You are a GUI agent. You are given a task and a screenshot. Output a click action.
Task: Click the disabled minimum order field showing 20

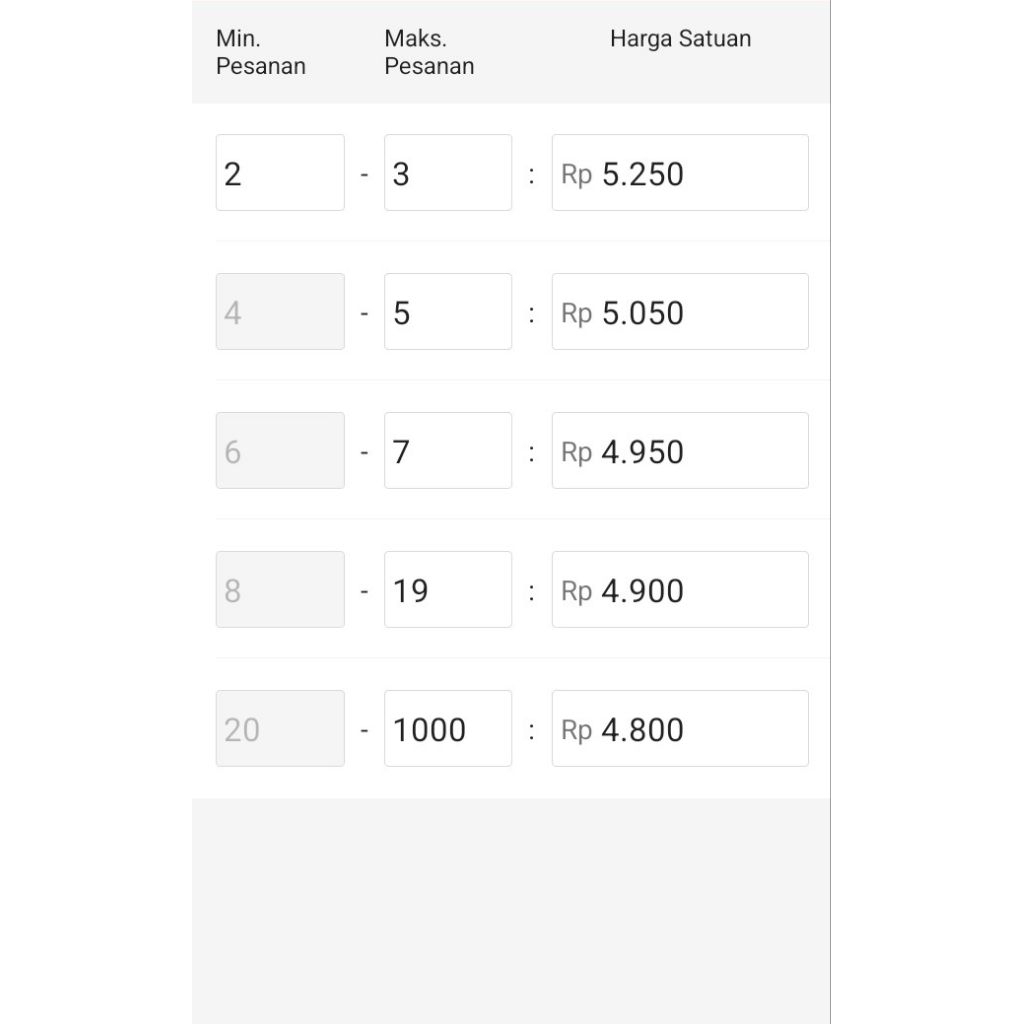pyautogui.click(x=280, y=729)
